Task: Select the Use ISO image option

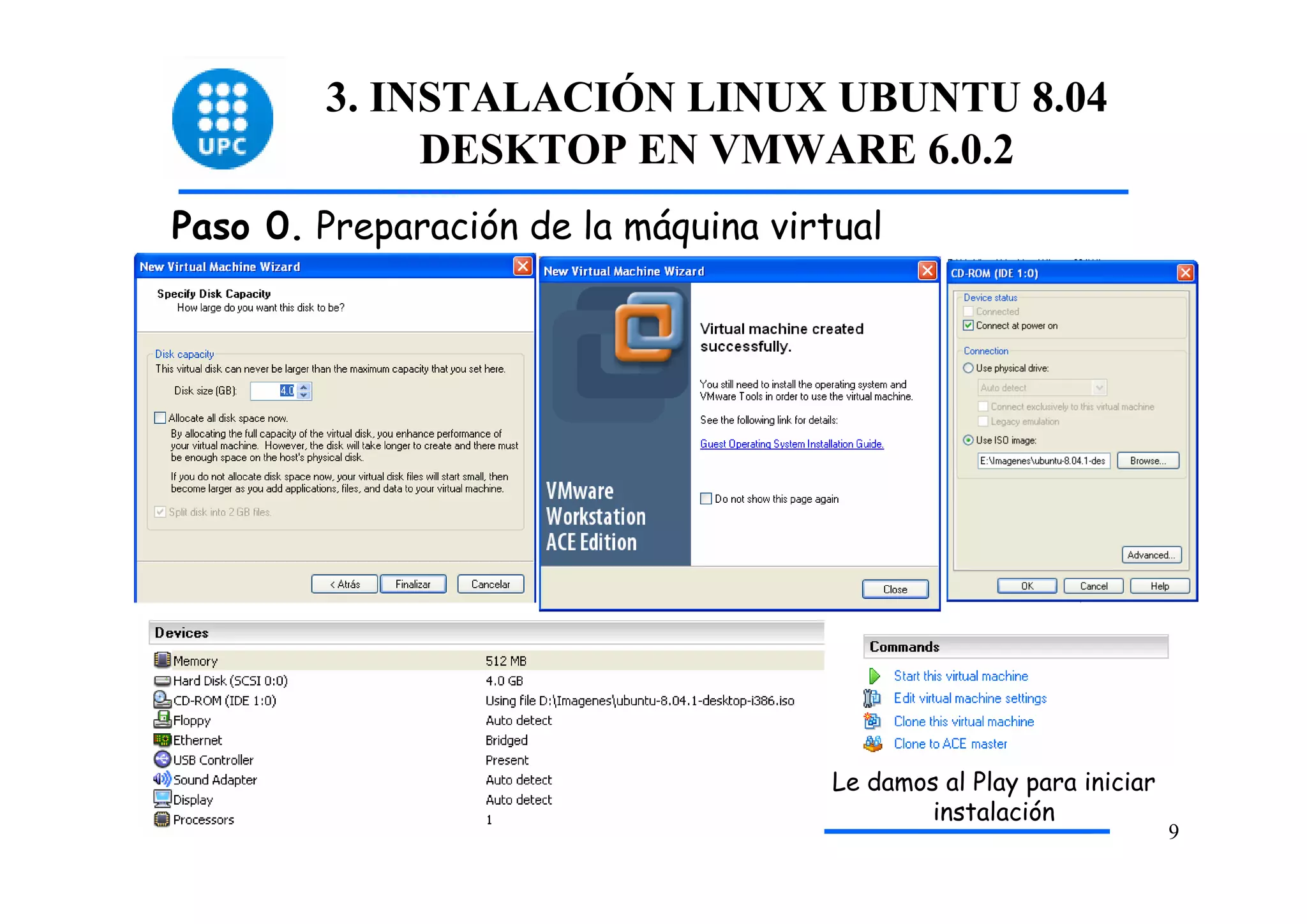Action: (968, 440)
